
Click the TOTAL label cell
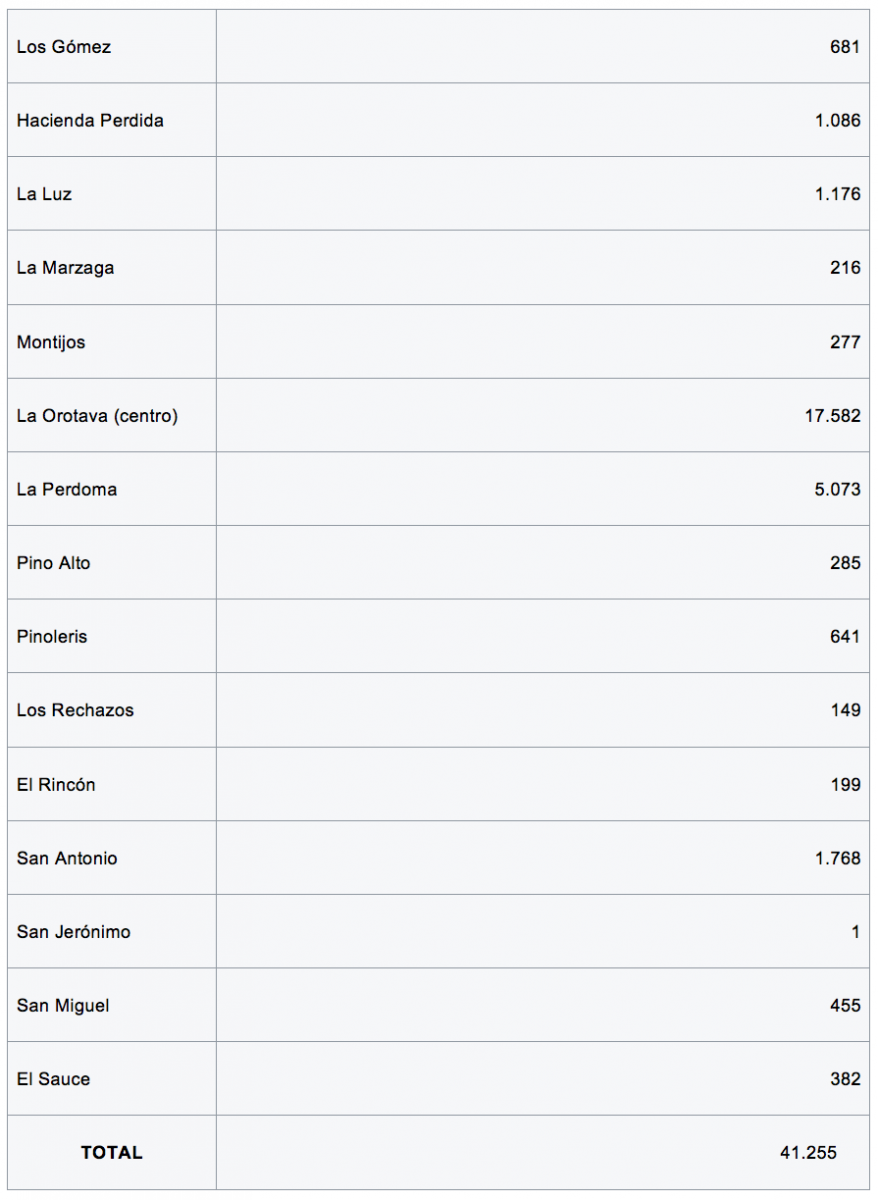tap(112, 1153)
